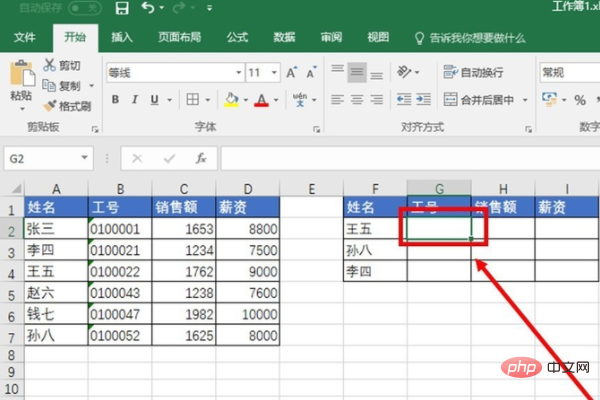Click the text orientation icon
The image size is (600, 400).
[404, 72]
